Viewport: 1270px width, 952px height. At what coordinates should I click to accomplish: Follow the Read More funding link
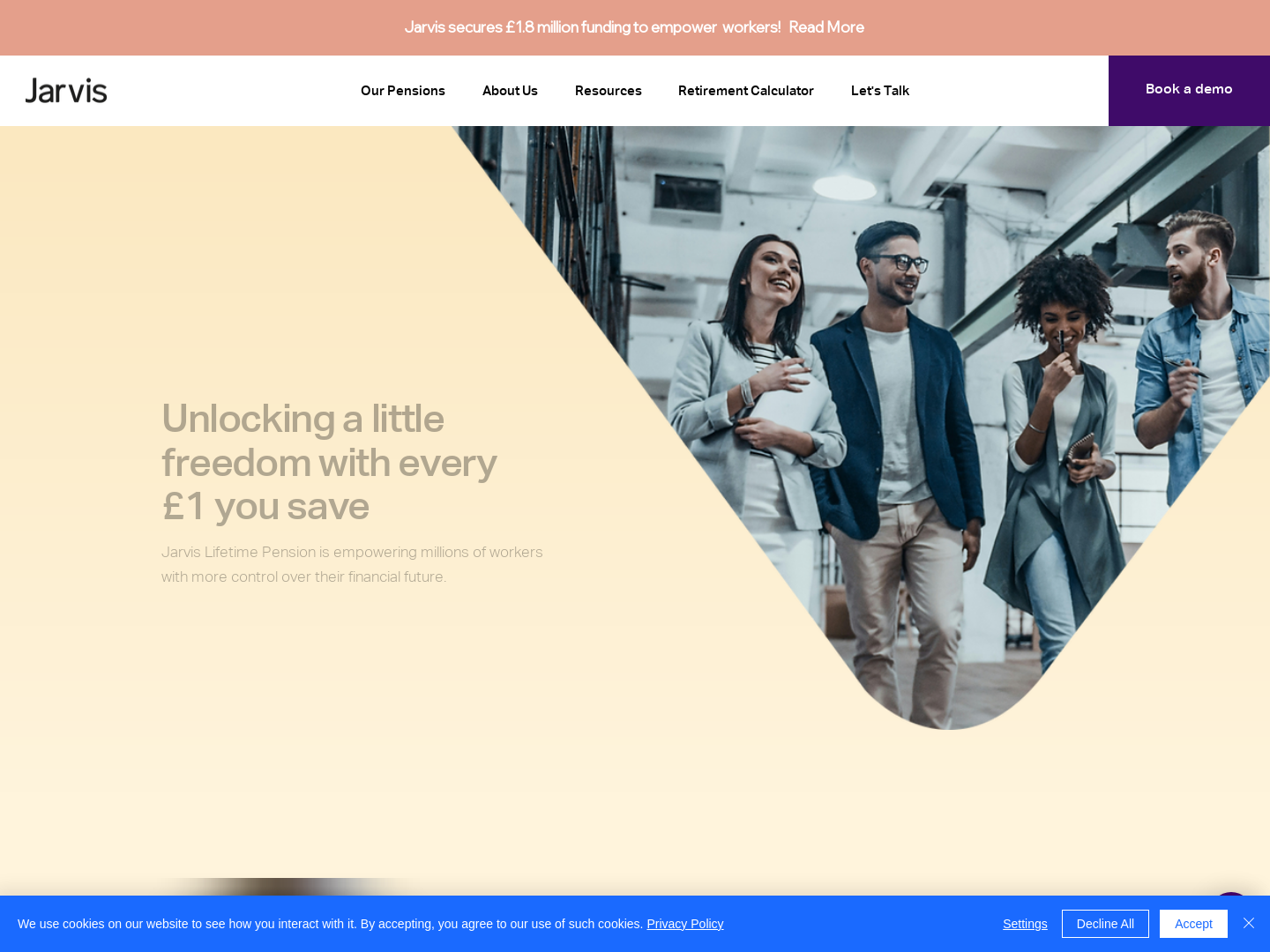826,27
